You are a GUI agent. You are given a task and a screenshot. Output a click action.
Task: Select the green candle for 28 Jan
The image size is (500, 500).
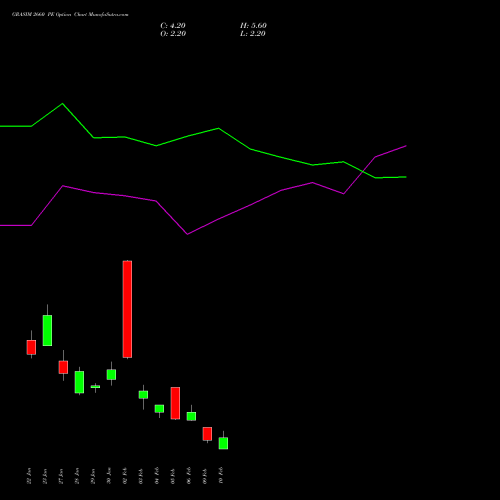tap(79, 382)
